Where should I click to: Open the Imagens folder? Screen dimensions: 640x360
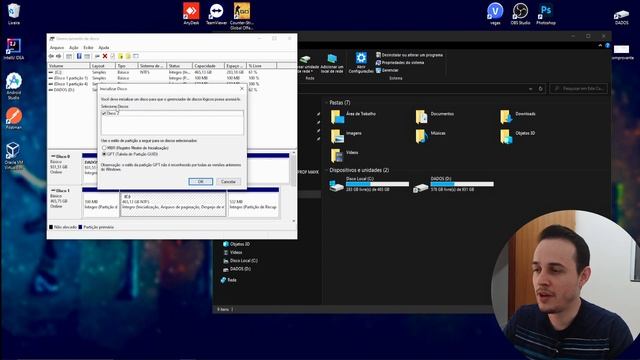pos(346,136)
